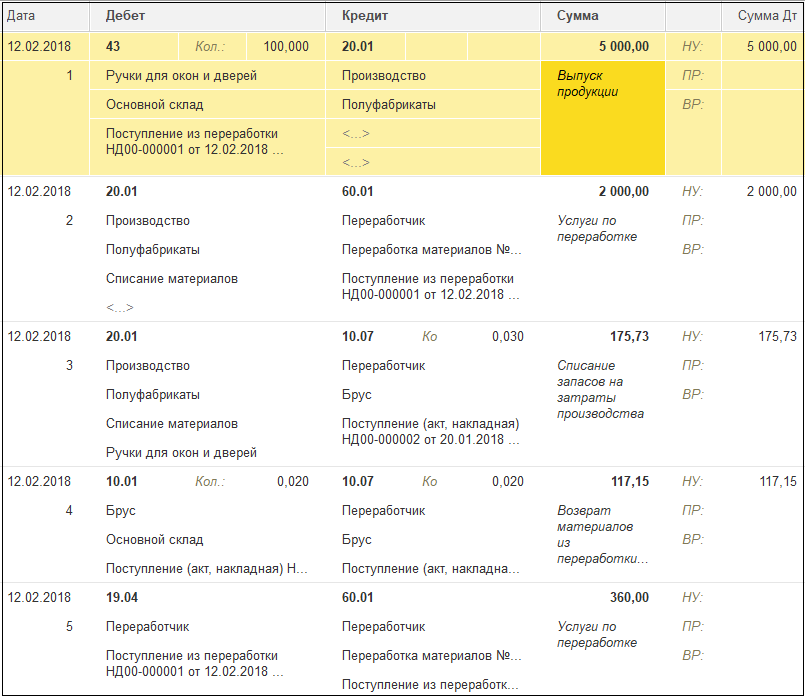Select debit Брус in entry 4
Image resolution: width=805 pixels, height=697 pixels.
121,511
